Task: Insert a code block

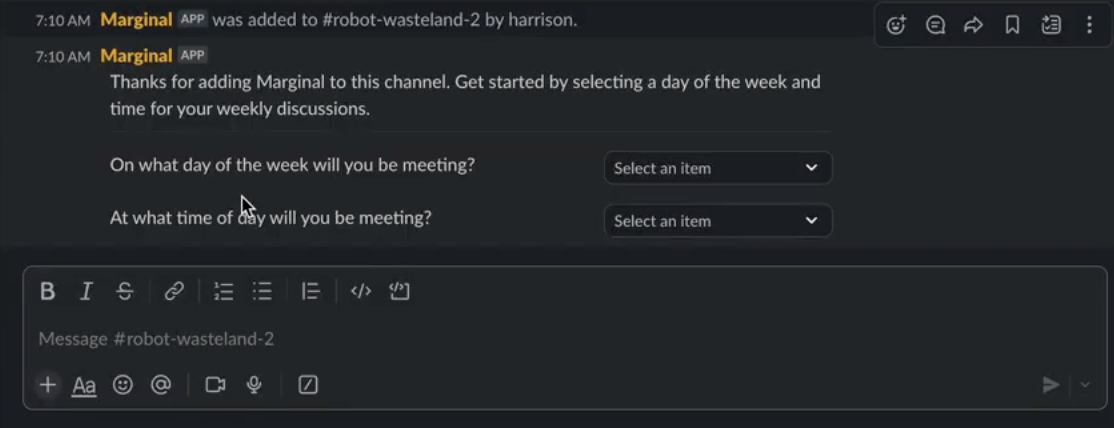Action: pos(400,291)
